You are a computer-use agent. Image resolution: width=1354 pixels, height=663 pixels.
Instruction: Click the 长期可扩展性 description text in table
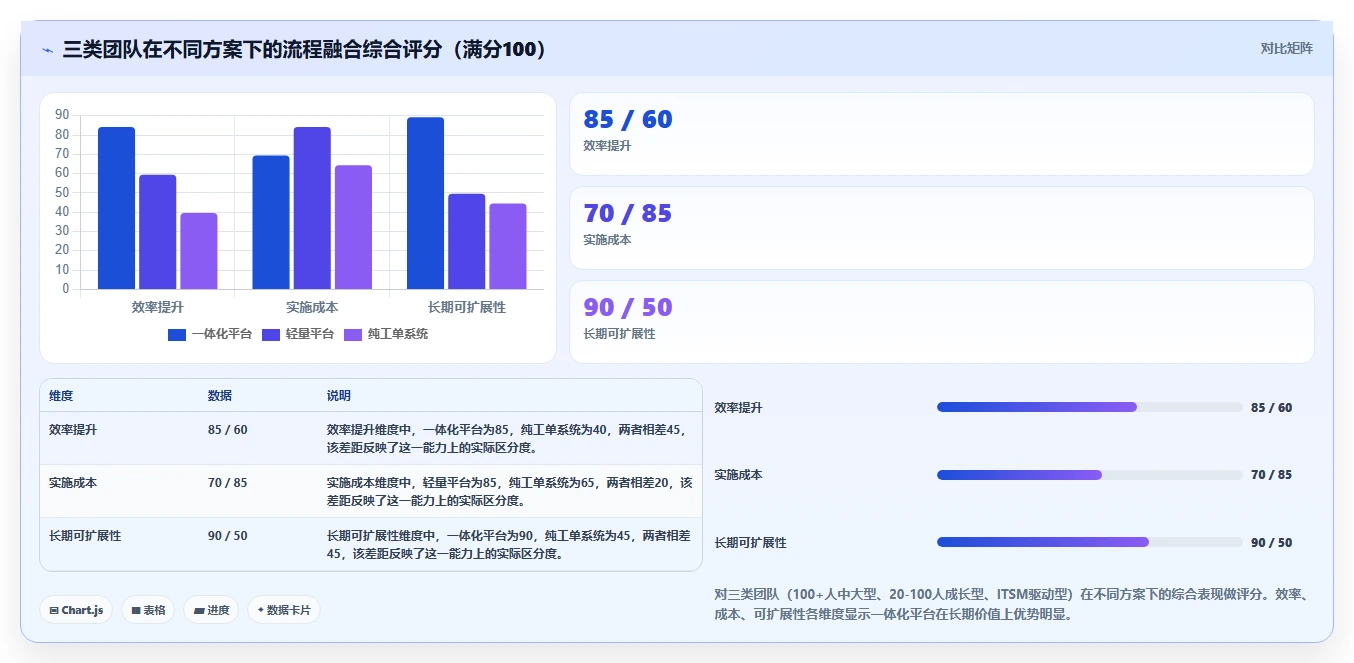[509, 544]
